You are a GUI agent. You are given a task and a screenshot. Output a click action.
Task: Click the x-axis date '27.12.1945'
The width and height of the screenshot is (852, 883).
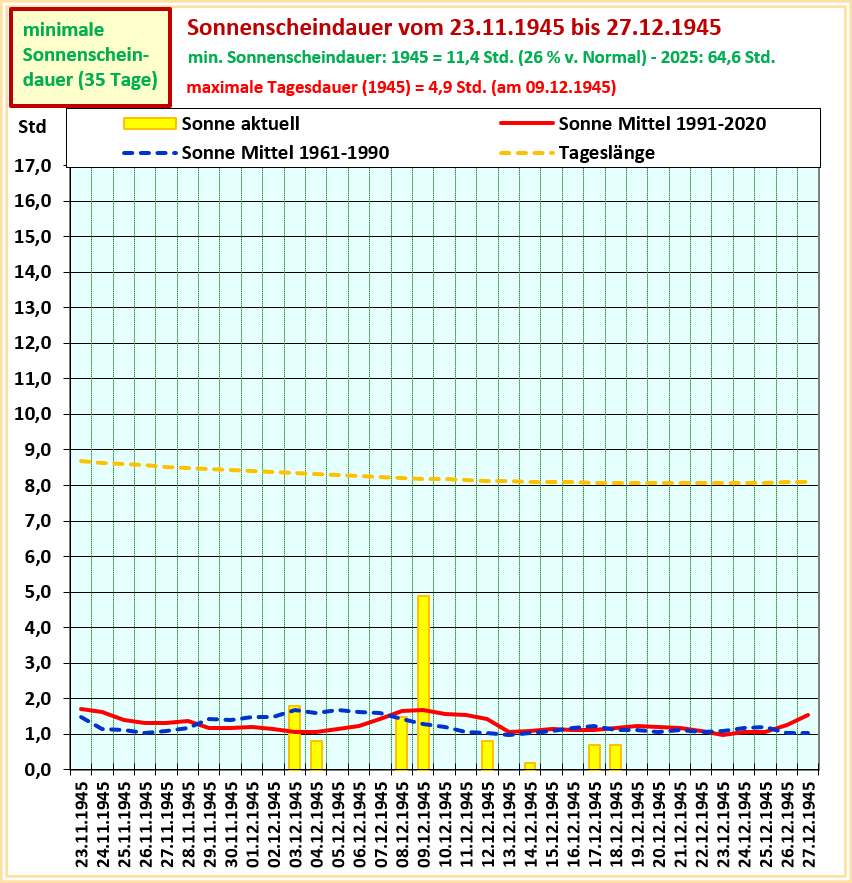[x=809, y=824]
